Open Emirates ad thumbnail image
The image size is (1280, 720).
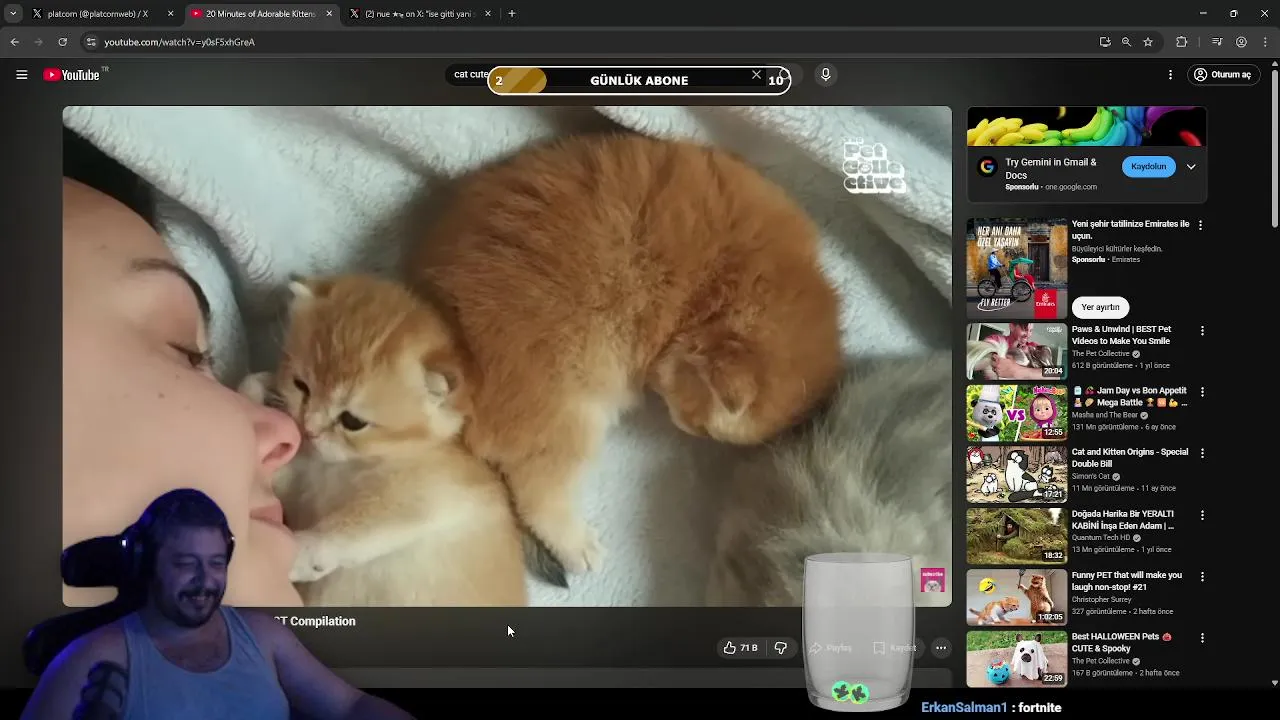1016,268
